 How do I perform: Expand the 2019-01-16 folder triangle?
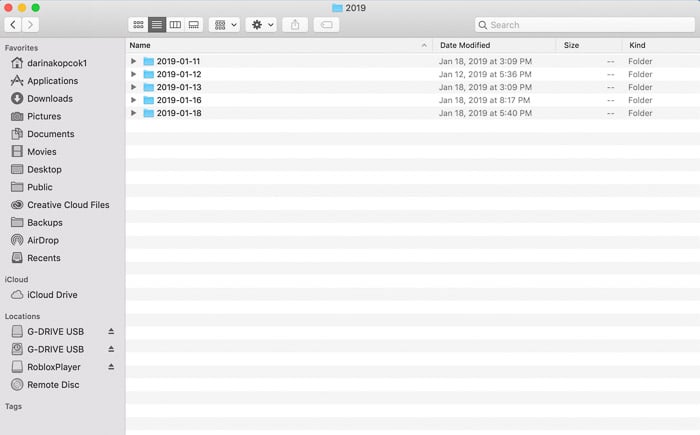[133, 100]
